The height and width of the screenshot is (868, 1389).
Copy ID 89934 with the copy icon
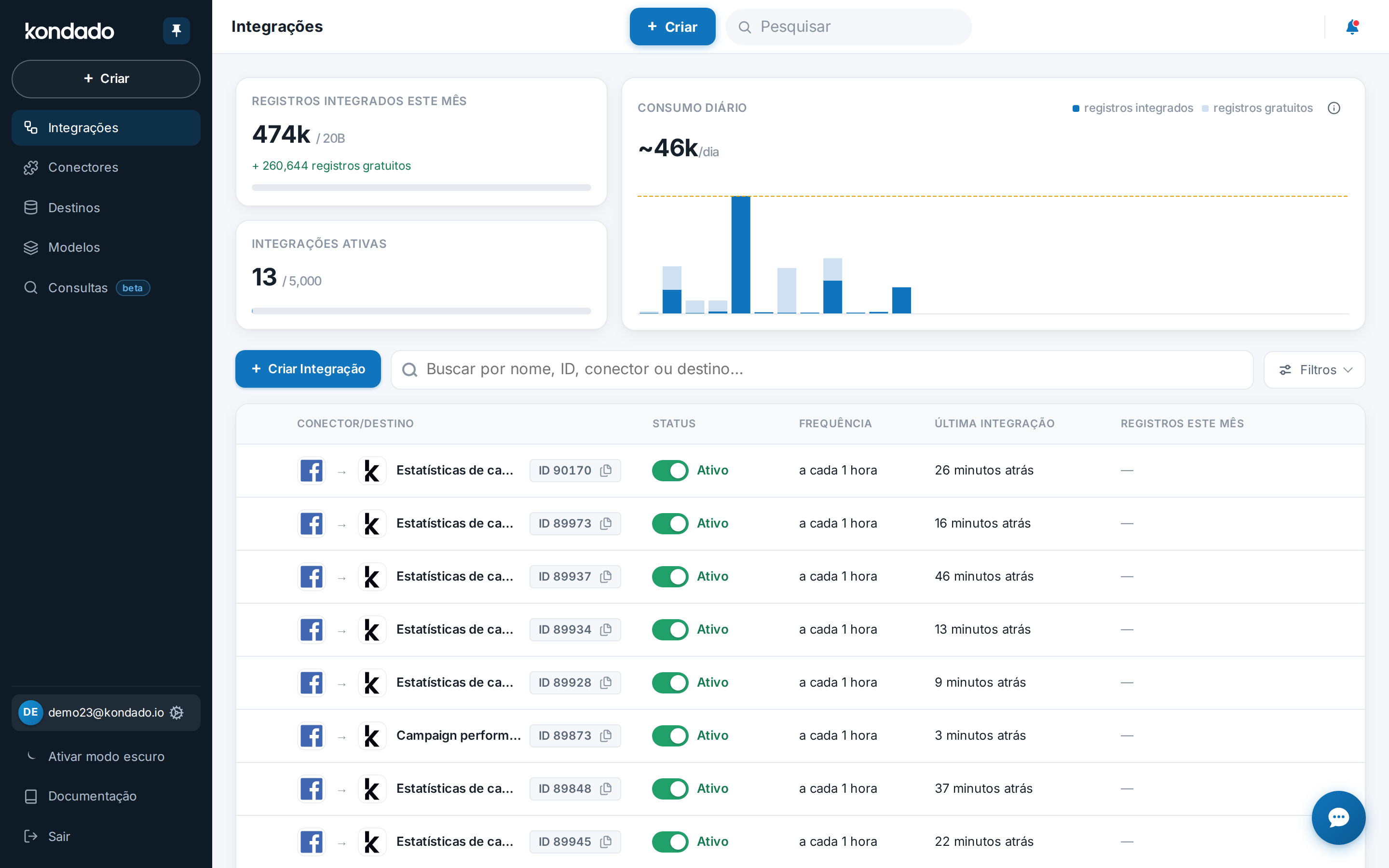[x=606, y=630]
